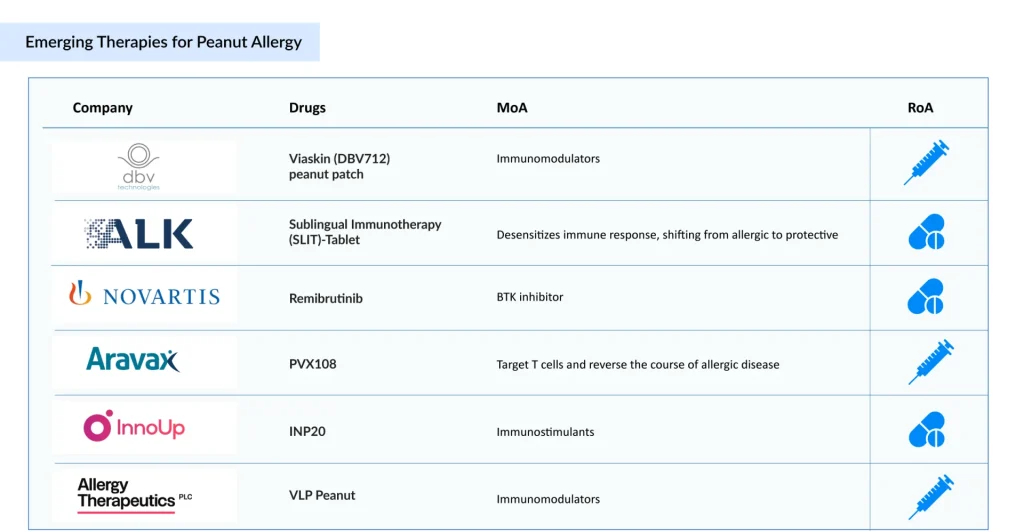This screenshot has height=532, width=1024.
Task: Click the syringe icon for VLP Peanut
Action: [930, 497]
